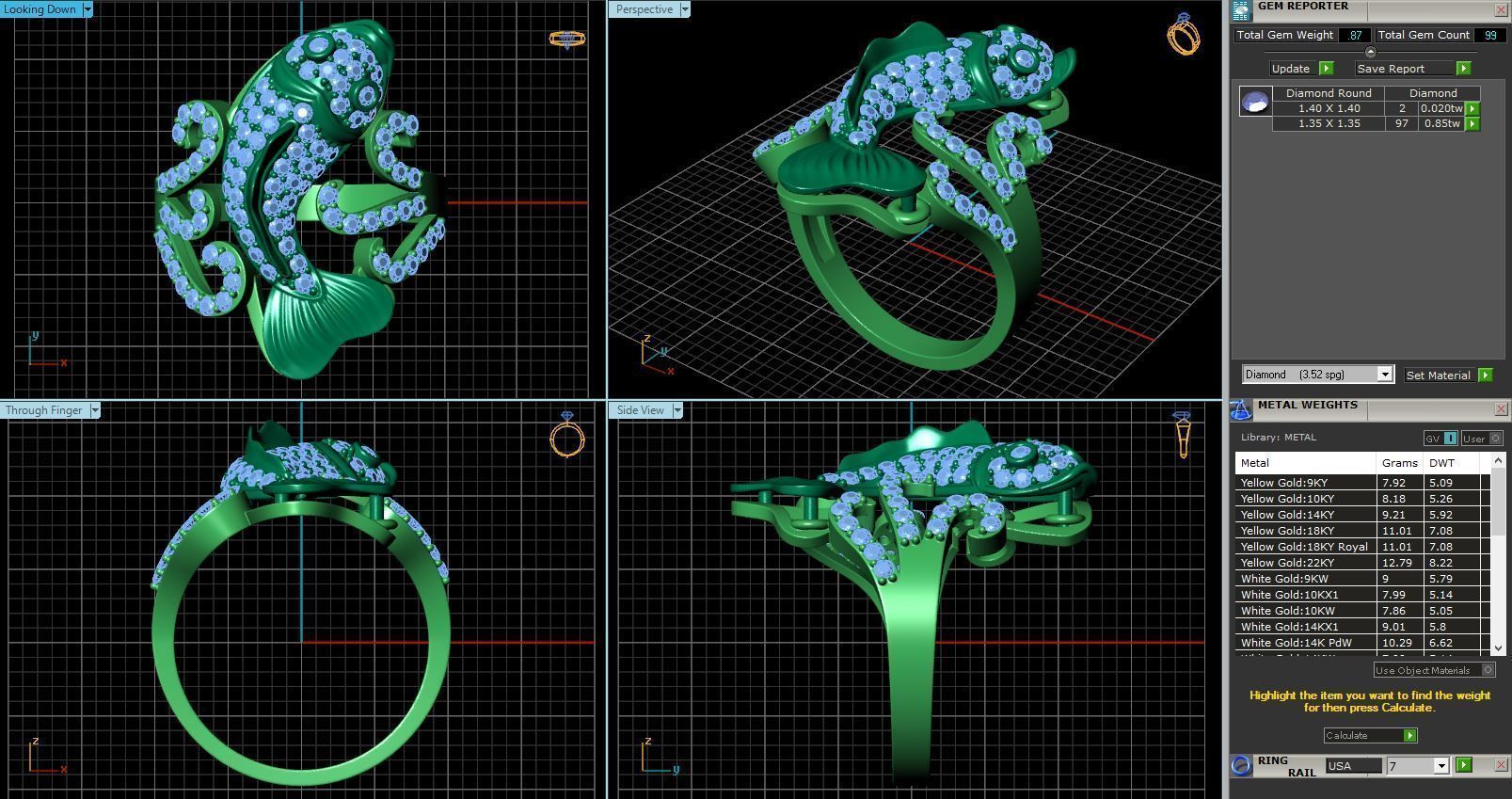Viewport: 1512px width, 799px height.
Task: Click the Gem Reporter panel icon
Action: pyautogui.click(x=1241, y=10)
